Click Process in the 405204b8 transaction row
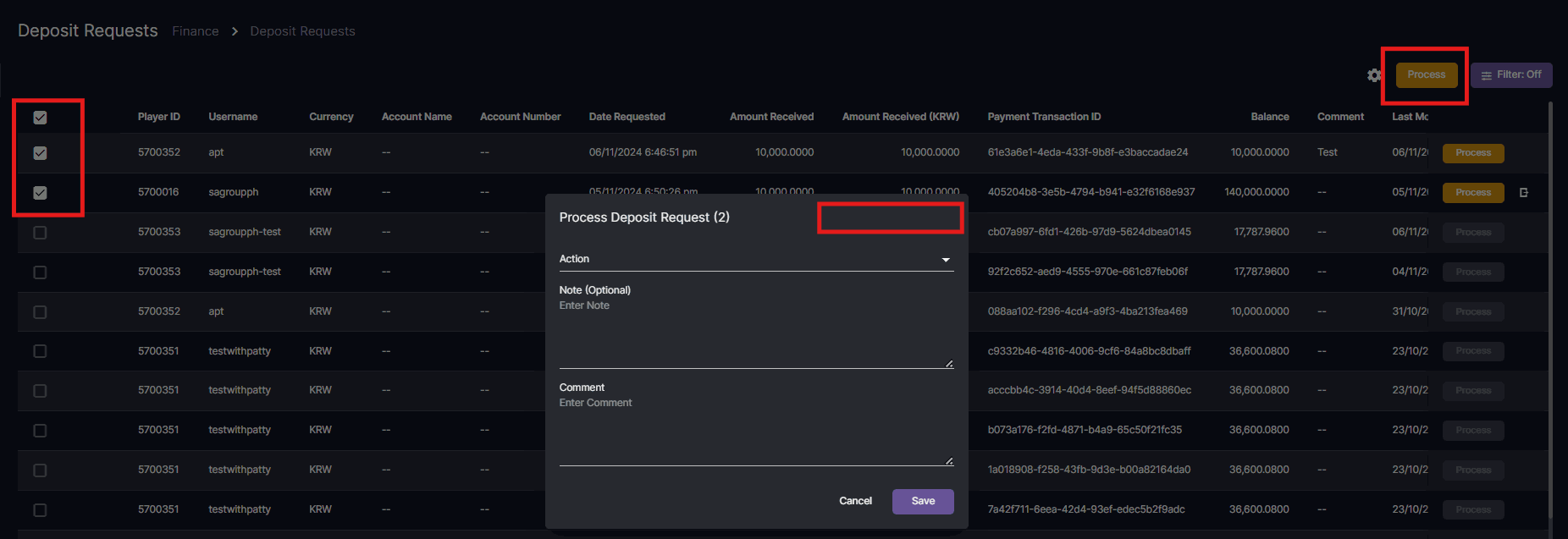This screenshot has height=539, width=1568. pos(1473,193)
